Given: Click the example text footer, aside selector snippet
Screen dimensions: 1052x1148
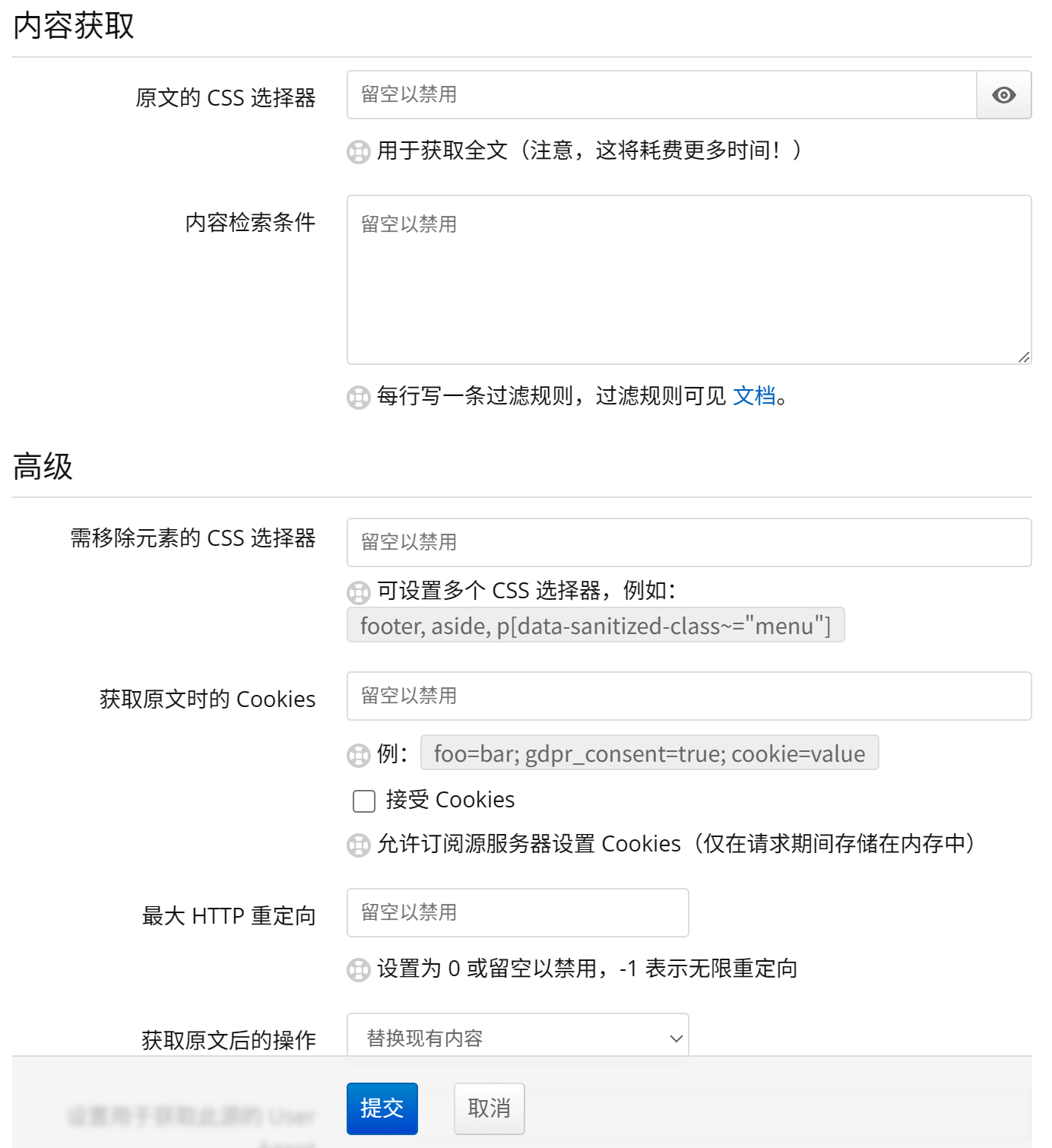Looking at the screenshot, I should tap(595, 625).
